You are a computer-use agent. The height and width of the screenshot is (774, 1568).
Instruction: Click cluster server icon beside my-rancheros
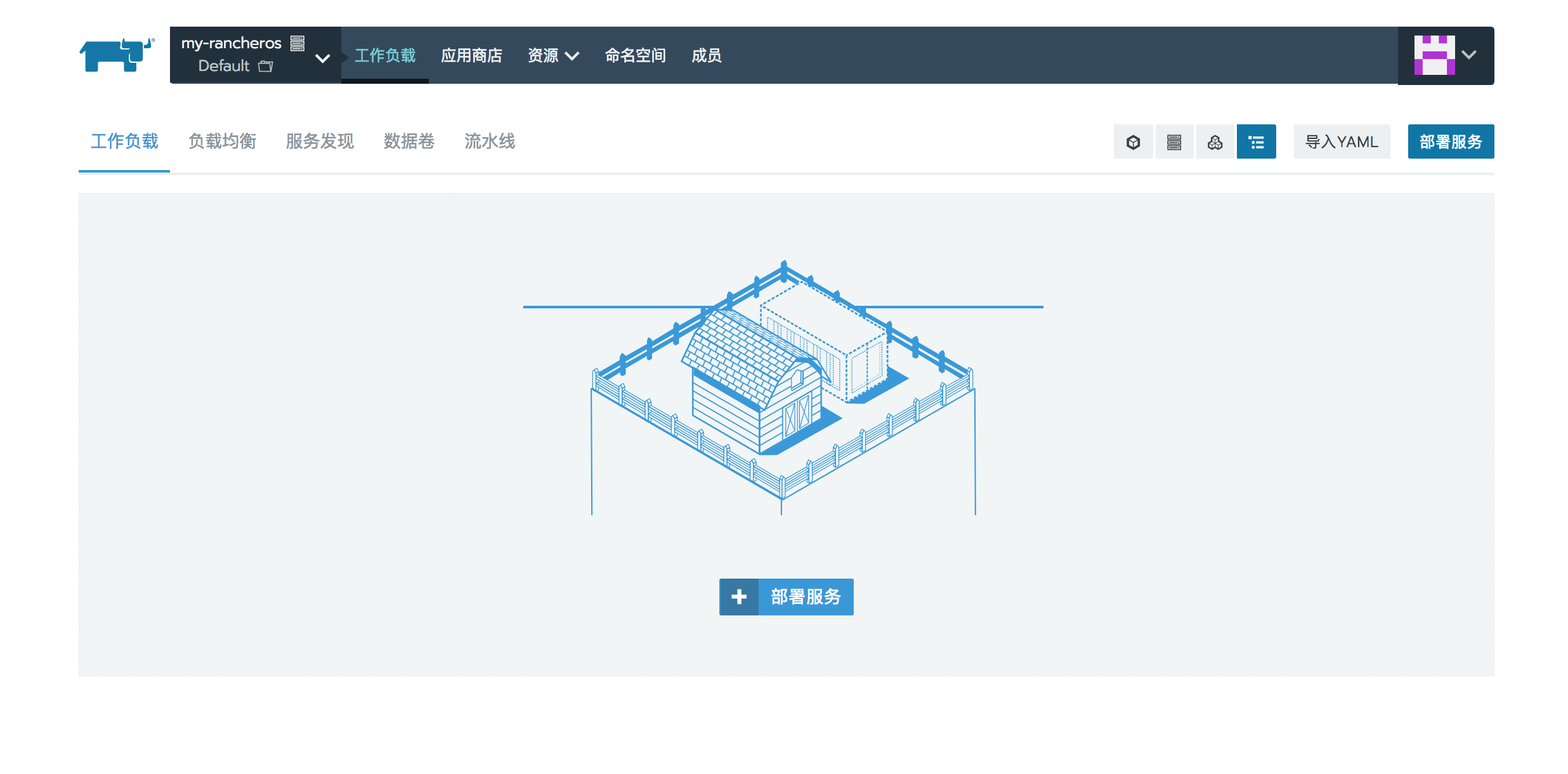point(297,43)
